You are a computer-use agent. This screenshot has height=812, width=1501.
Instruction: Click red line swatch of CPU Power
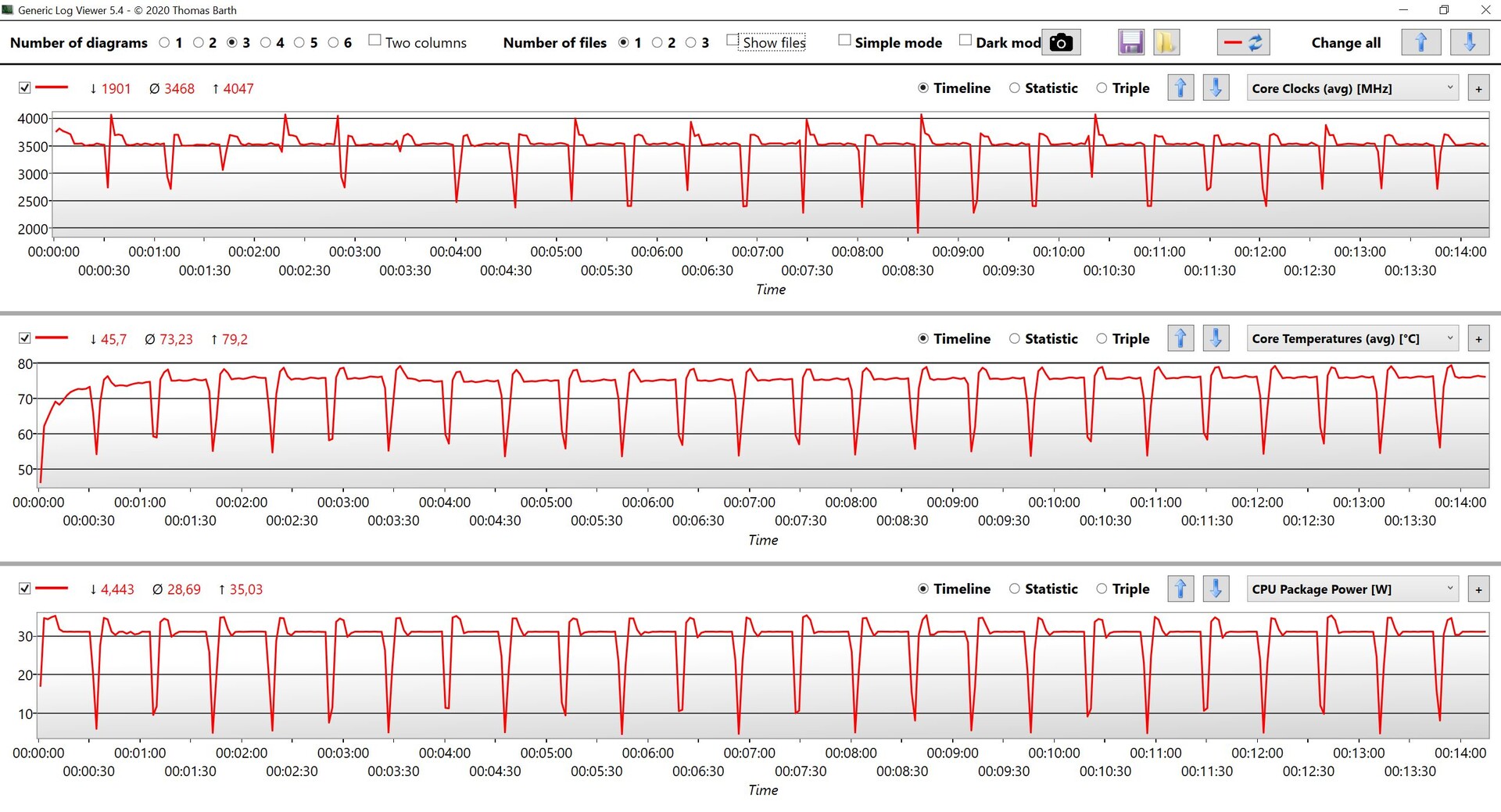click(x=52, y=588)
